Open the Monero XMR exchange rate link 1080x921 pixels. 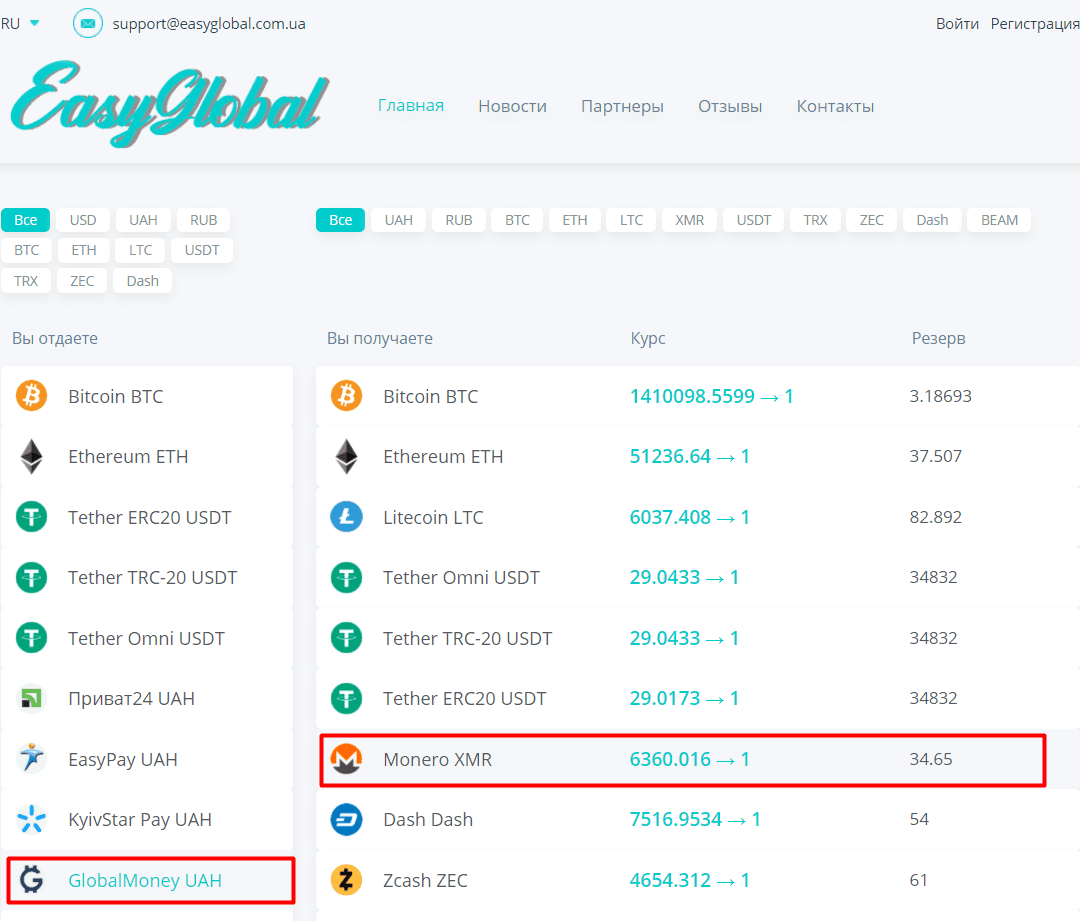691,758
